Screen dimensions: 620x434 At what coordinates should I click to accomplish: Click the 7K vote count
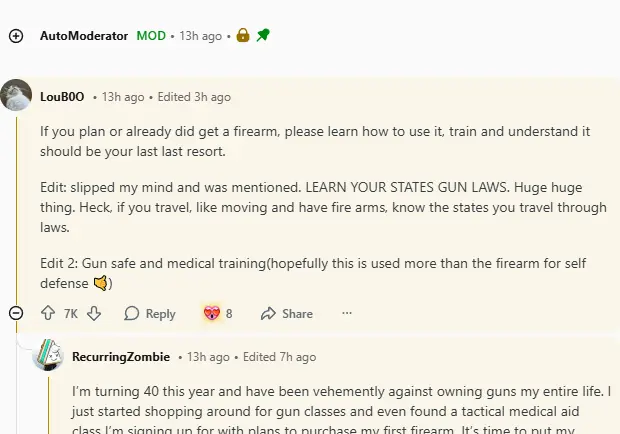71,314
